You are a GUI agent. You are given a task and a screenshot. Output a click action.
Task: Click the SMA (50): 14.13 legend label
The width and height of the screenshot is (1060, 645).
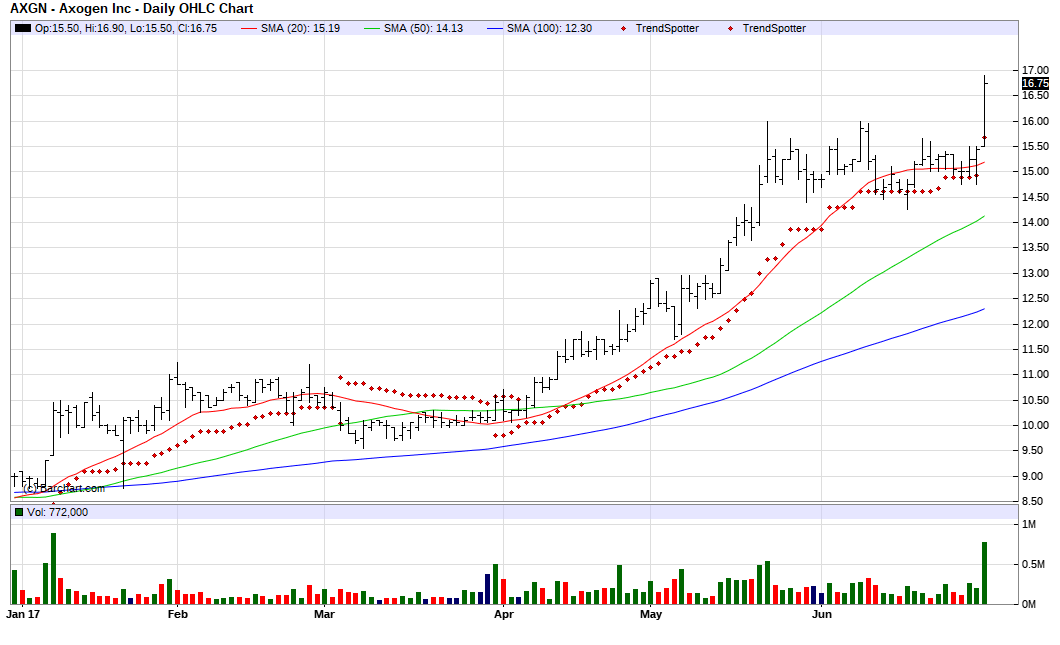pyautogui.click(x=423, y=28)
